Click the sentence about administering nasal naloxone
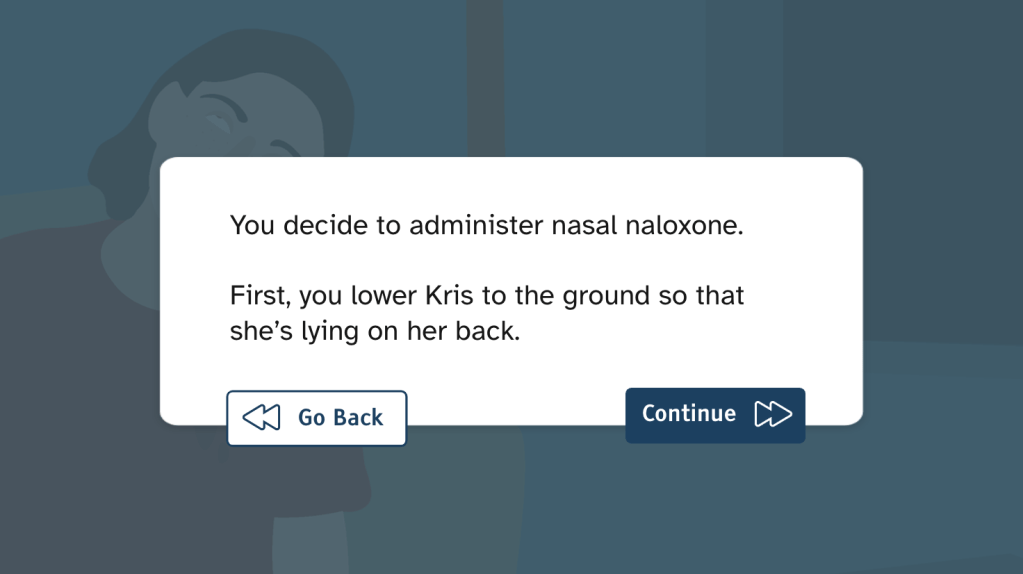Viewport: 1023px width, 574px height. 486,225
